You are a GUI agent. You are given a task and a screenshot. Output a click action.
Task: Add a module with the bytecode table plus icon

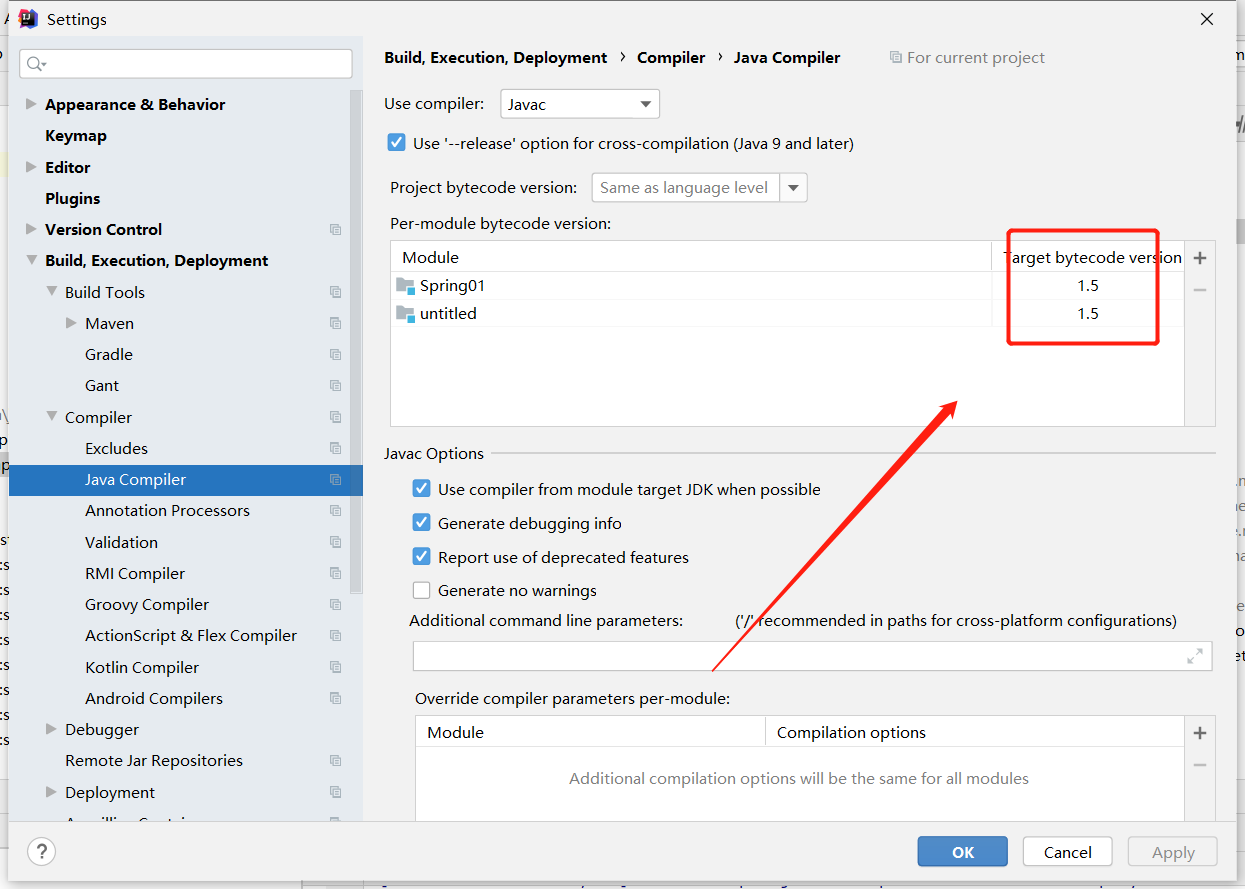click(x=1200, y=258)
